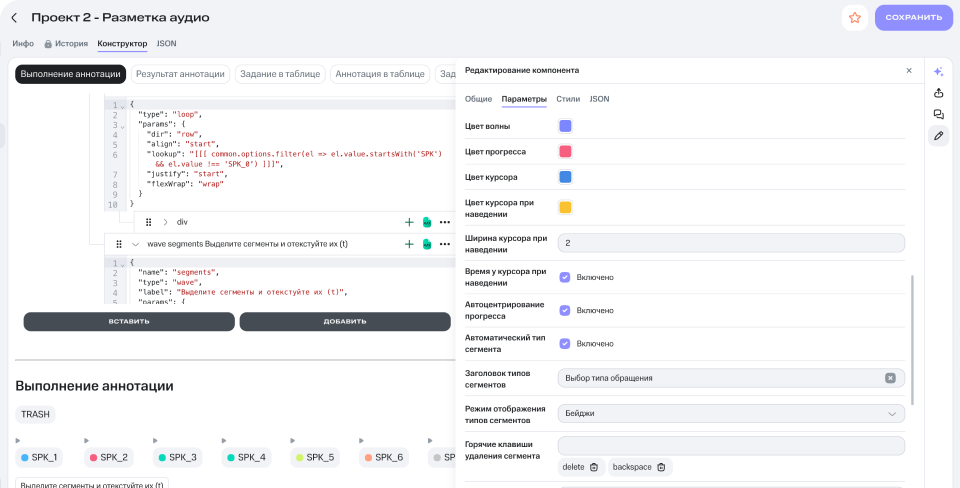Toggle progress auto-centering checkbox
Viewport: 960px width, 488px height.
pyautogui.click(x=565, y=310)
